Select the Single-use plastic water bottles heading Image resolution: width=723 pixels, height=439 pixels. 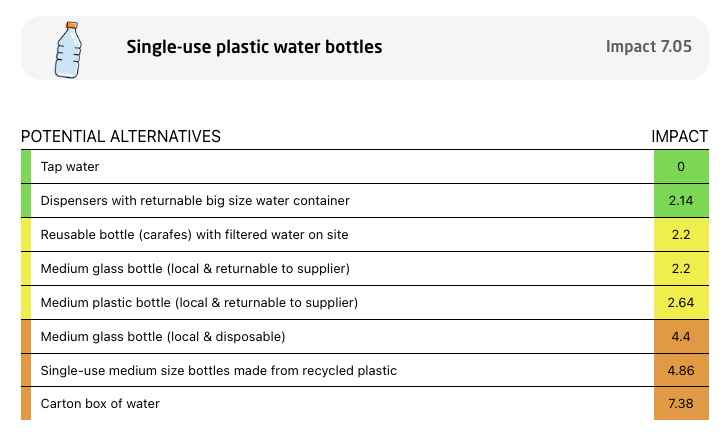pos(254,47)
